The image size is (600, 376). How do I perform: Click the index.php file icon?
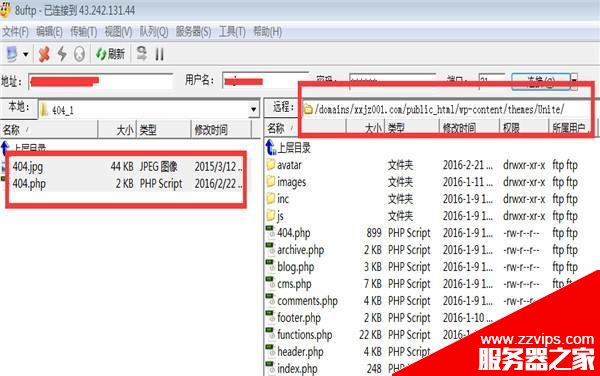click(x=271, y=368)
